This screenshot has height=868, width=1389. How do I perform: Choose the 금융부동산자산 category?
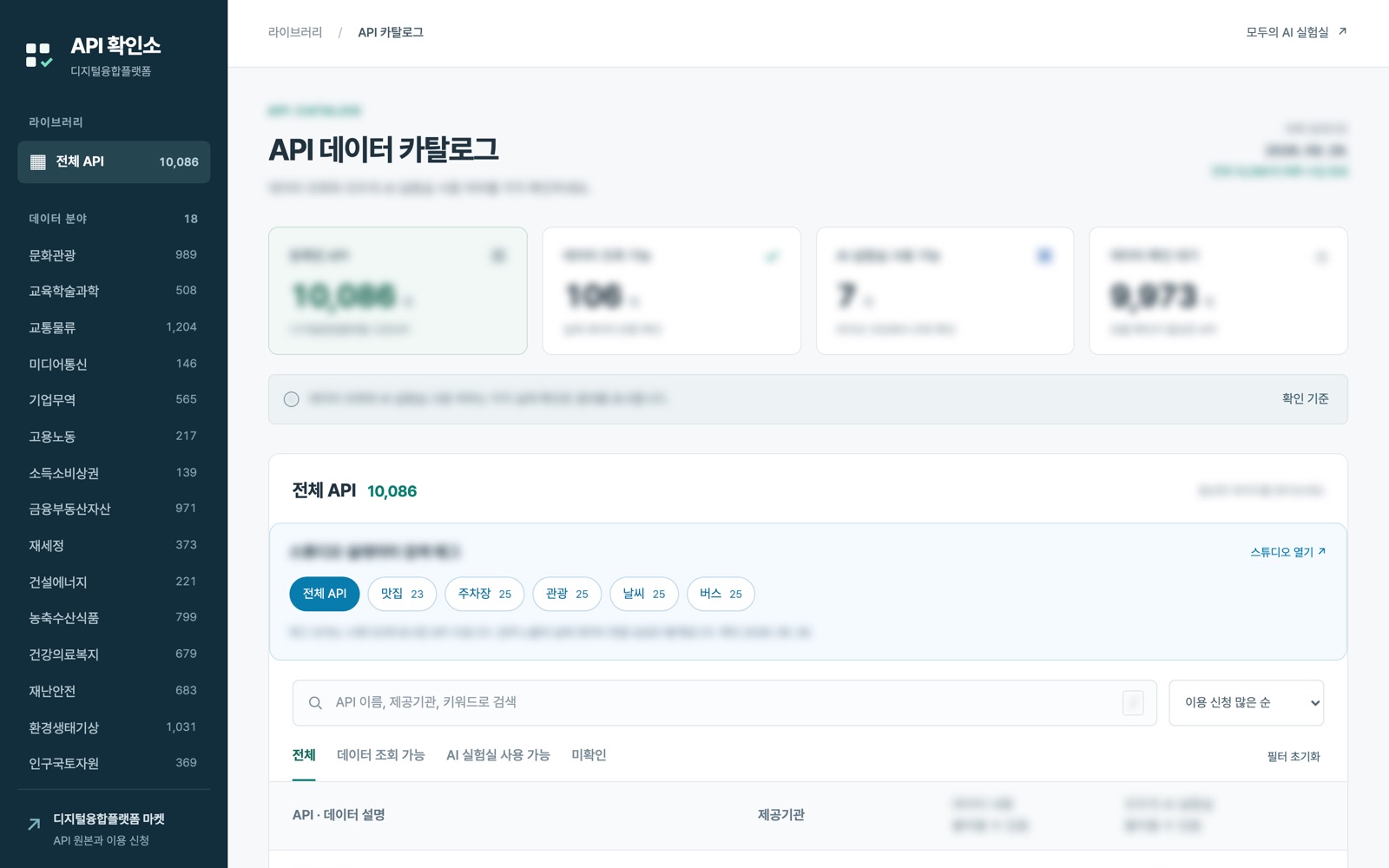click(x=114, y=509)
